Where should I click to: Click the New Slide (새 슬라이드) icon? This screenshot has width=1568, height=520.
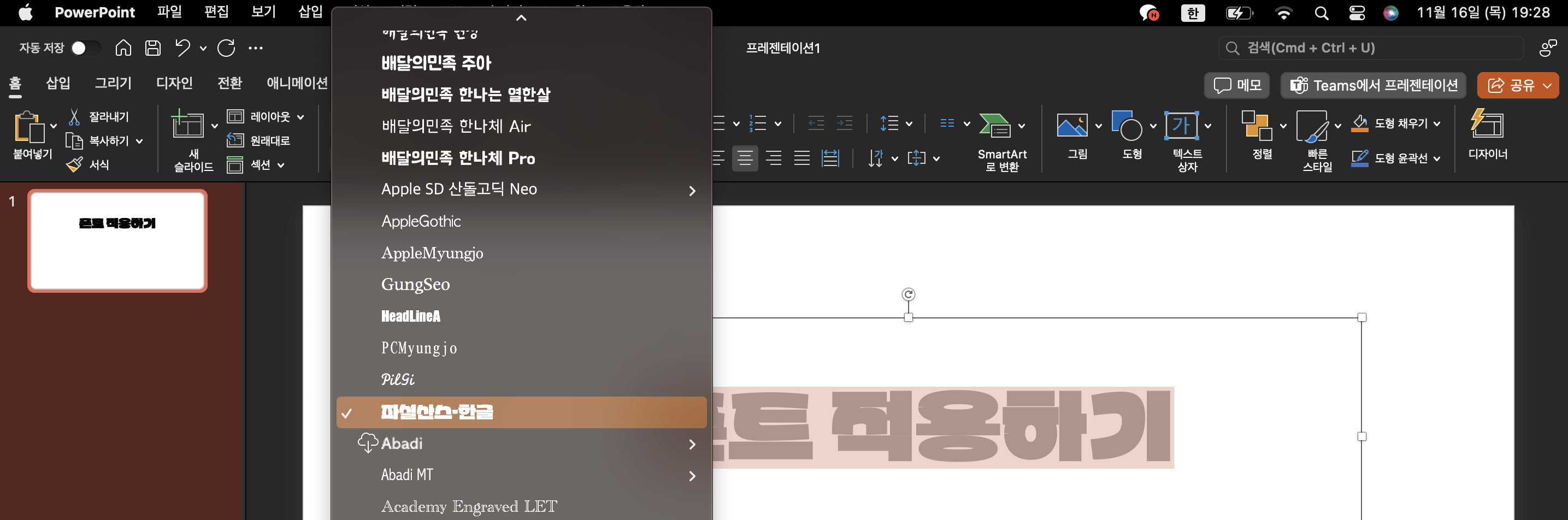[x=187, y=124]
